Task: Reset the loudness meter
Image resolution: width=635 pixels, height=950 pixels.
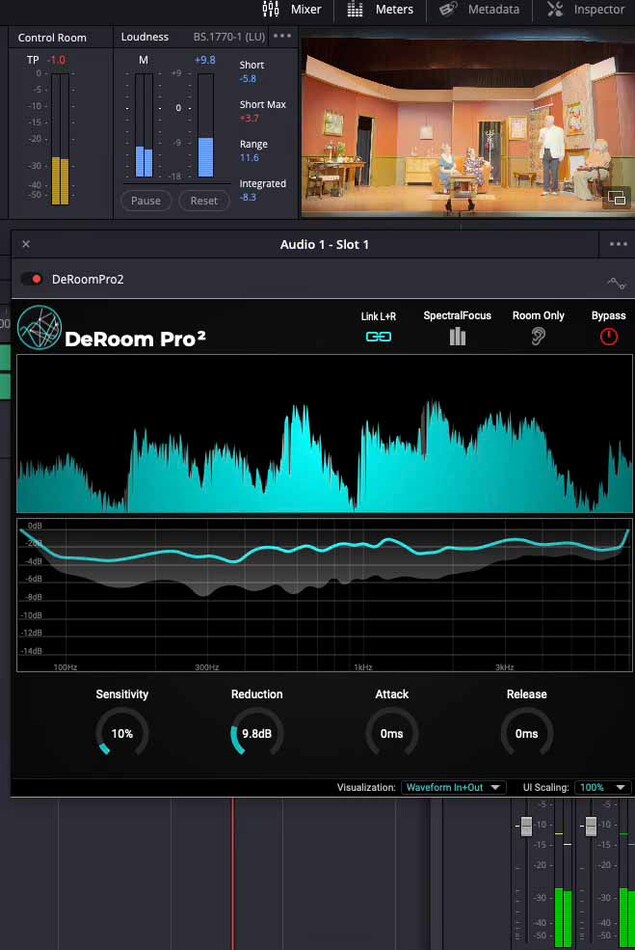Action: [x=204, y=201]
